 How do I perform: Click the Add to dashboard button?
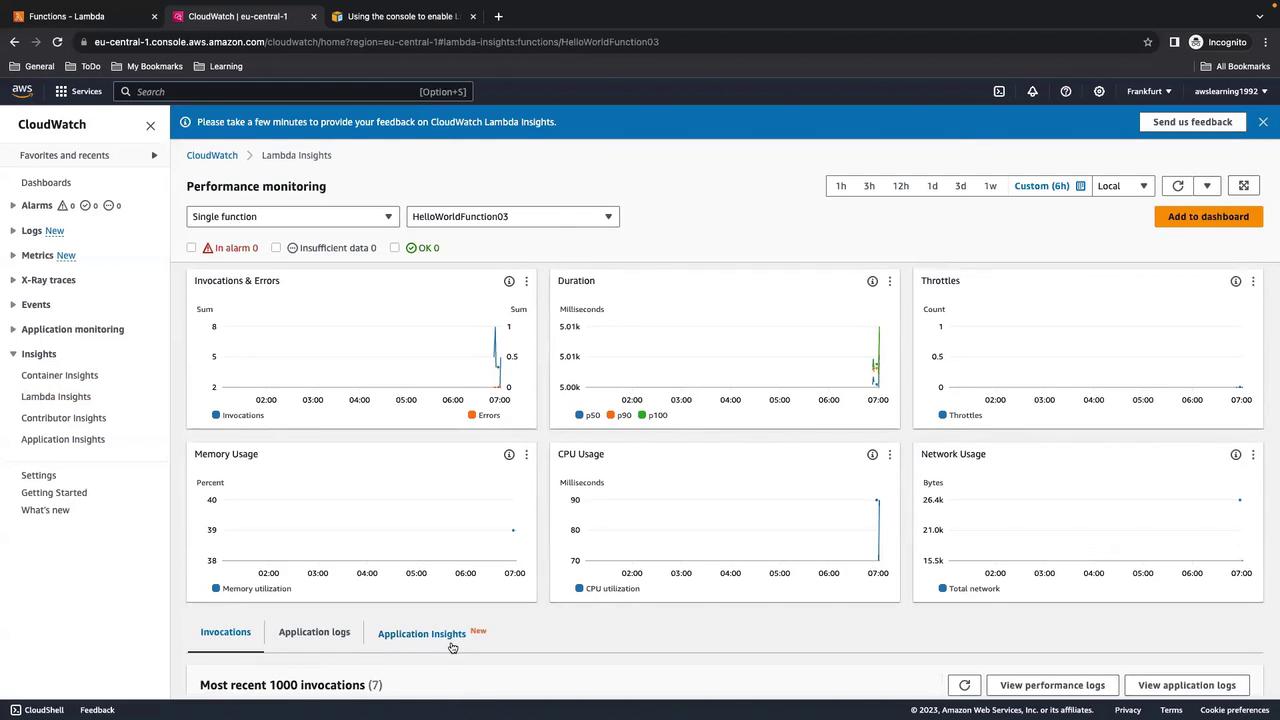[x=1208, y=217]
